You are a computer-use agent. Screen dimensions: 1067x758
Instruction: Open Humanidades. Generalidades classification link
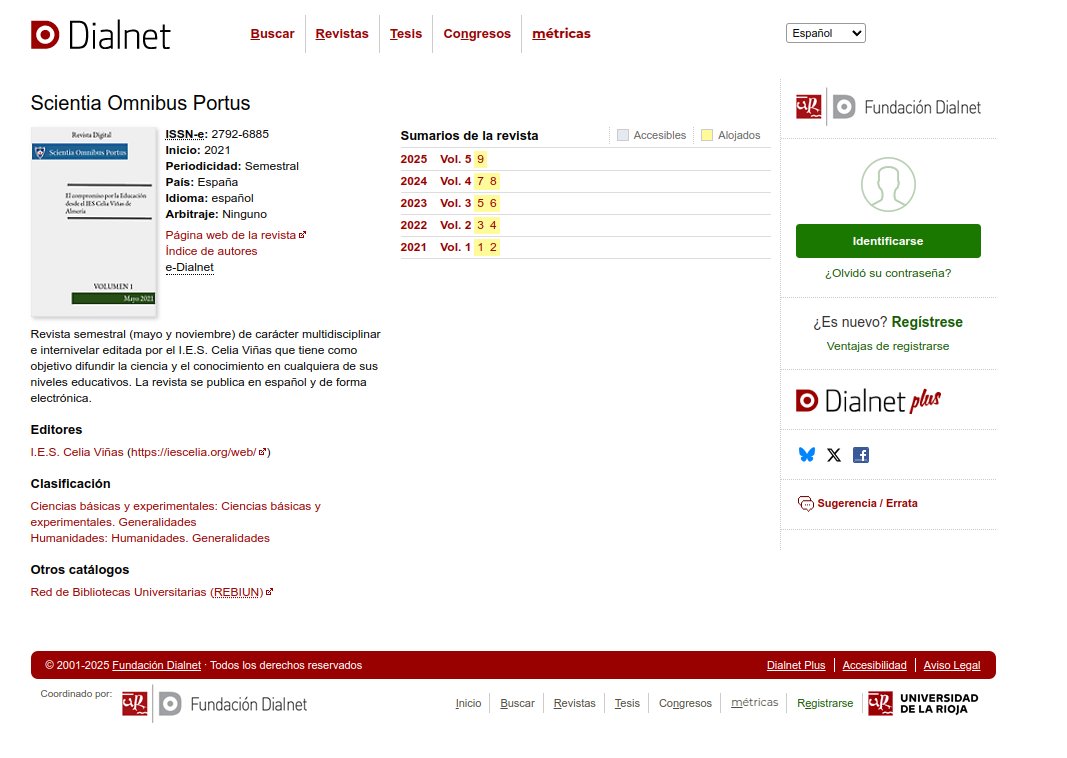pos(150,538)
